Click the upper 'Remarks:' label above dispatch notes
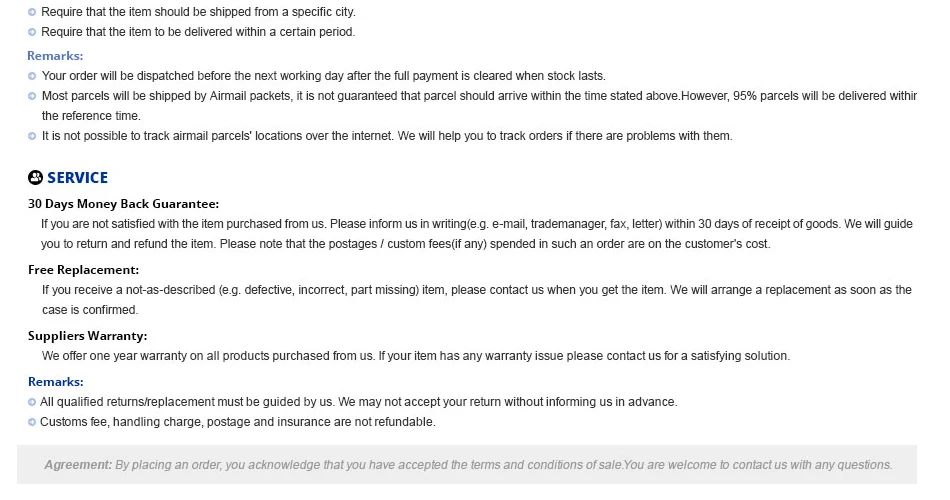 tap(55, 56)
